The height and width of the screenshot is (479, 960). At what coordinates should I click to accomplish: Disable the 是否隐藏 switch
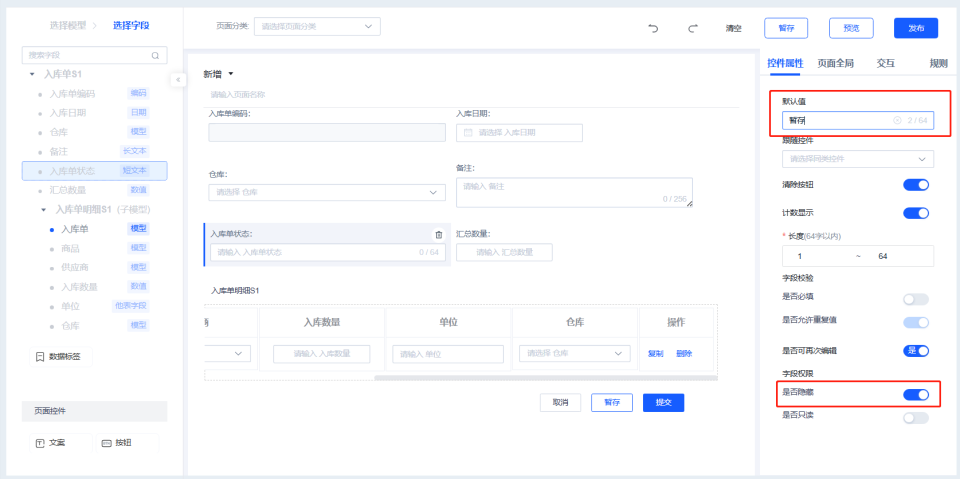(x=916, y=395)
